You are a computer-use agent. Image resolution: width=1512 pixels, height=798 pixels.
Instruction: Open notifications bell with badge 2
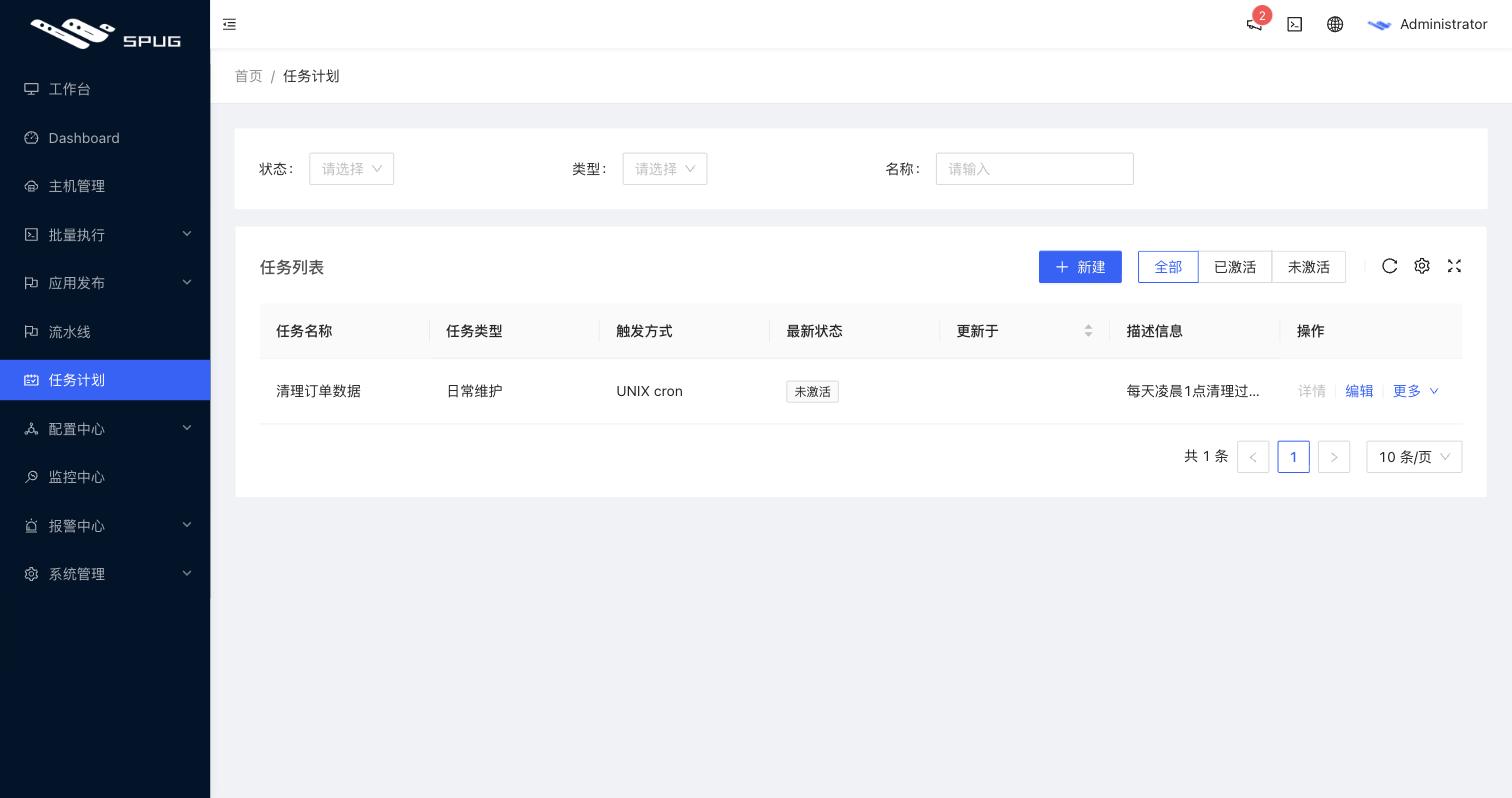coord(1254,24)
